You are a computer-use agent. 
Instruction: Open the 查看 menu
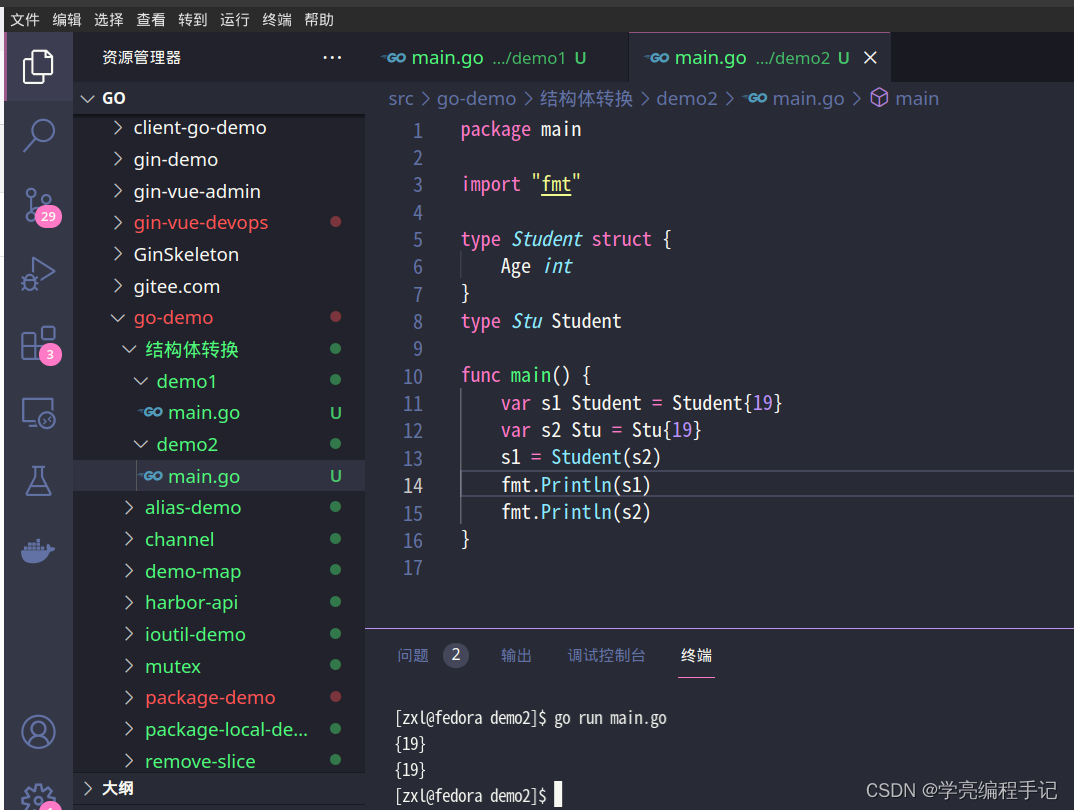tap(151, 19)
